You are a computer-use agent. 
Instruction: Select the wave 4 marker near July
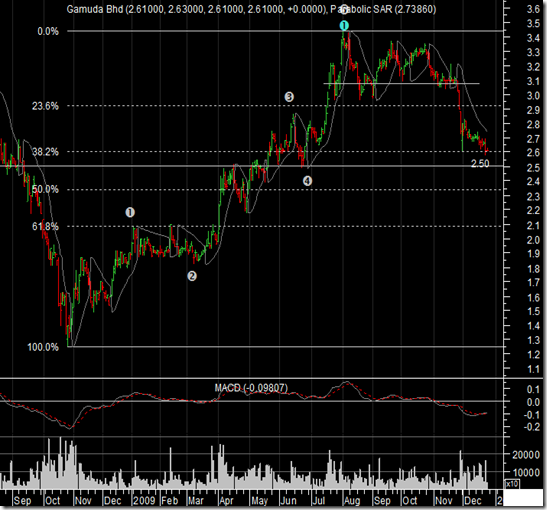(x=307, y=181)
